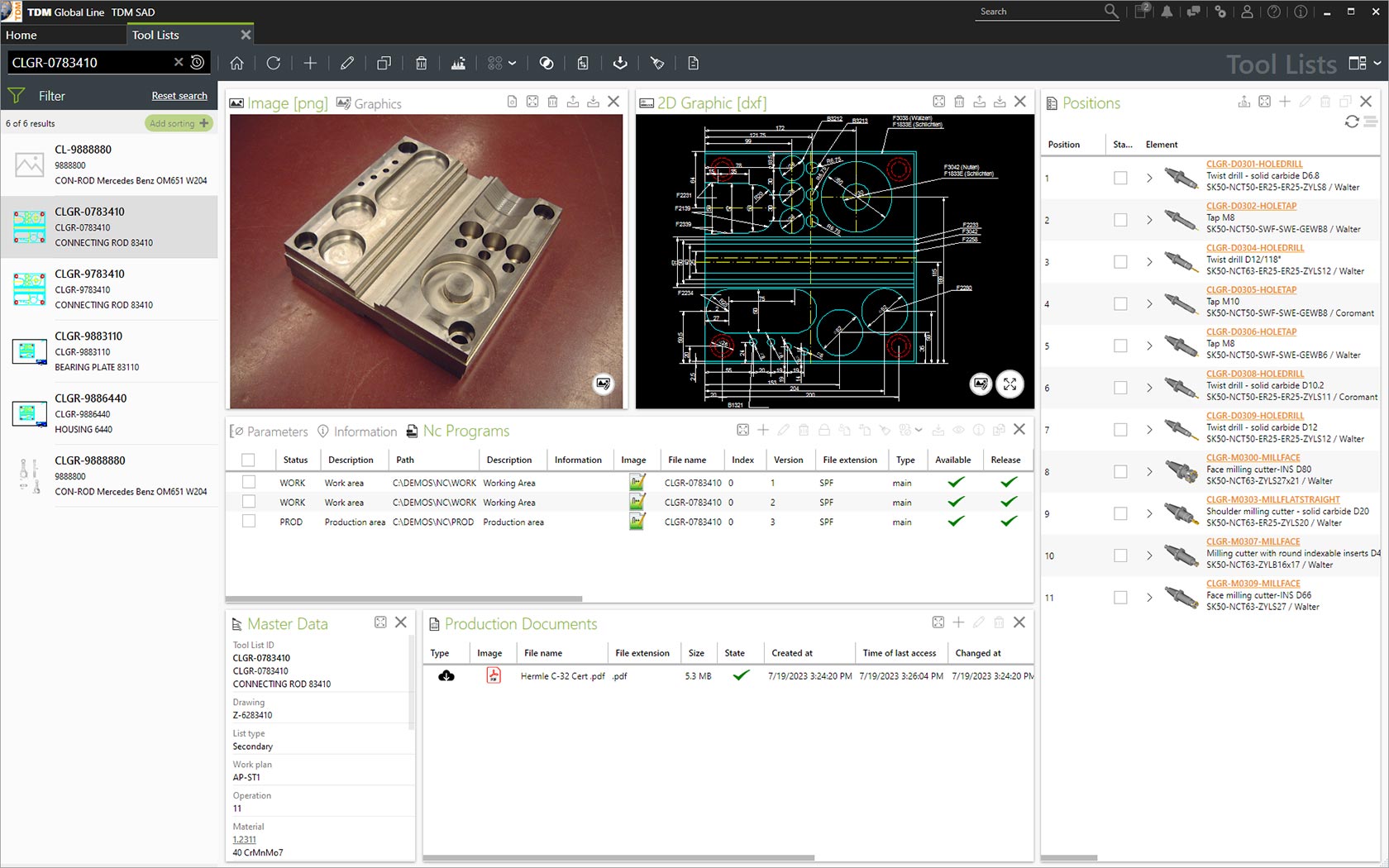
Task: Toggle status checkbox for position 2
Action: tap(1120, 220)
